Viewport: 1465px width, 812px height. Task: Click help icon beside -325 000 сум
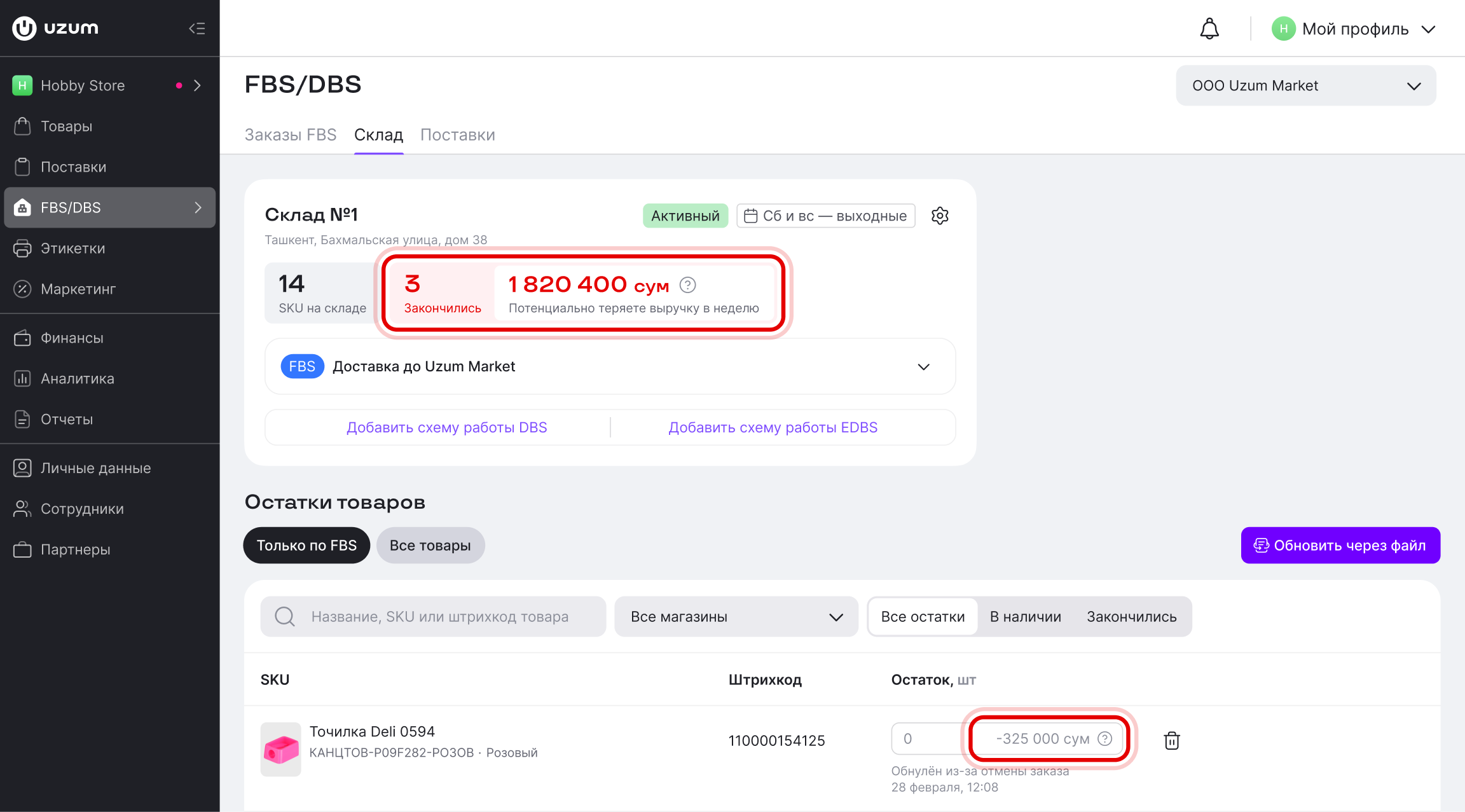point(1105,738)
